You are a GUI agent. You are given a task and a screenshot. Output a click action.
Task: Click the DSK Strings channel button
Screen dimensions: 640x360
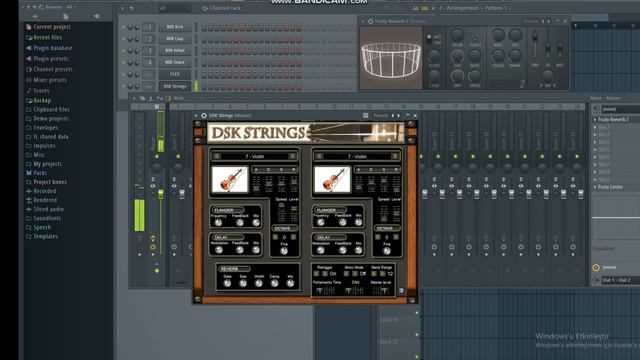pos(175,86)
